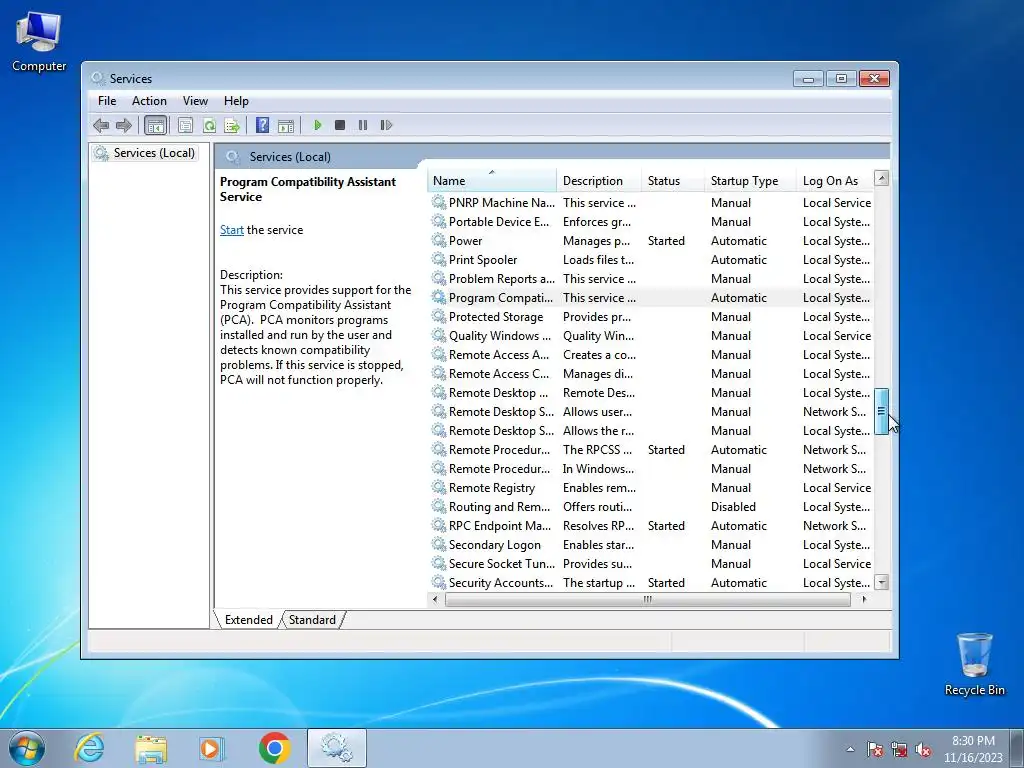Launch Internet Explorer from taskbar
Image resolution: width=1024 pixels, height=768 pixels.
89,748
